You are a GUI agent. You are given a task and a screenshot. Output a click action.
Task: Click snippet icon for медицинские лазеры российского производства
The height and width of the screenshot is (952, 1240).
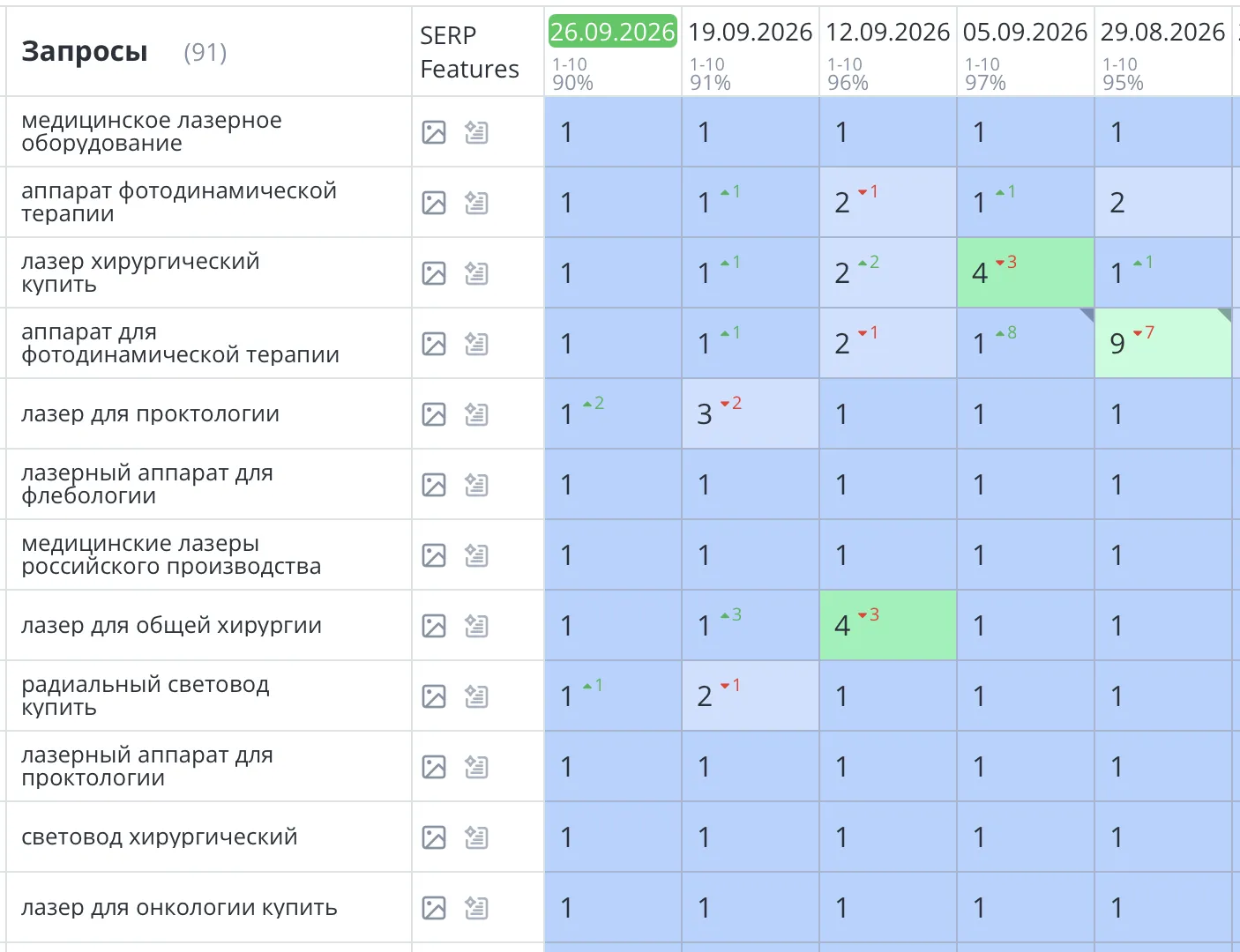pyautogui.click(x=476, y=555)
